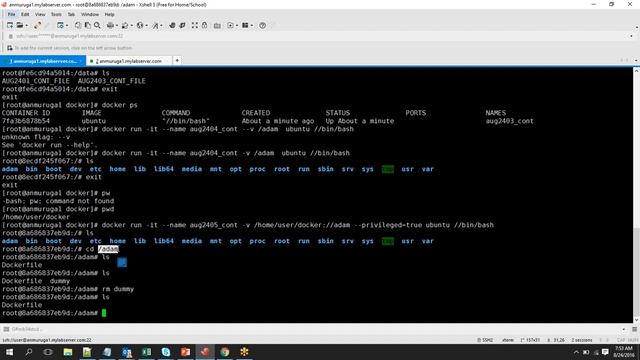Open File Explorer from the taskbar
Viewport: 640px width, 360px height.
coord(68,352)
